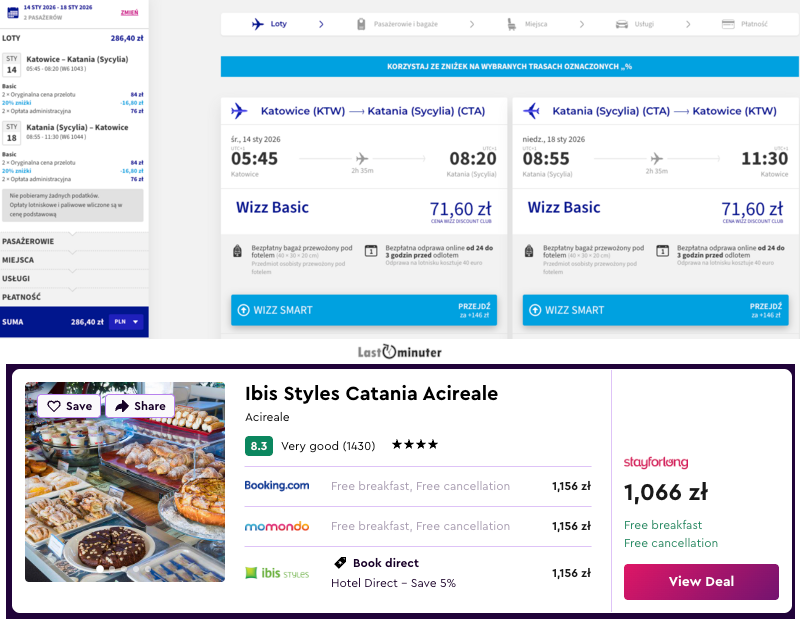Click the Loty airplane step icon
This screenshot has width=800, height=619.
pos(258,24)
